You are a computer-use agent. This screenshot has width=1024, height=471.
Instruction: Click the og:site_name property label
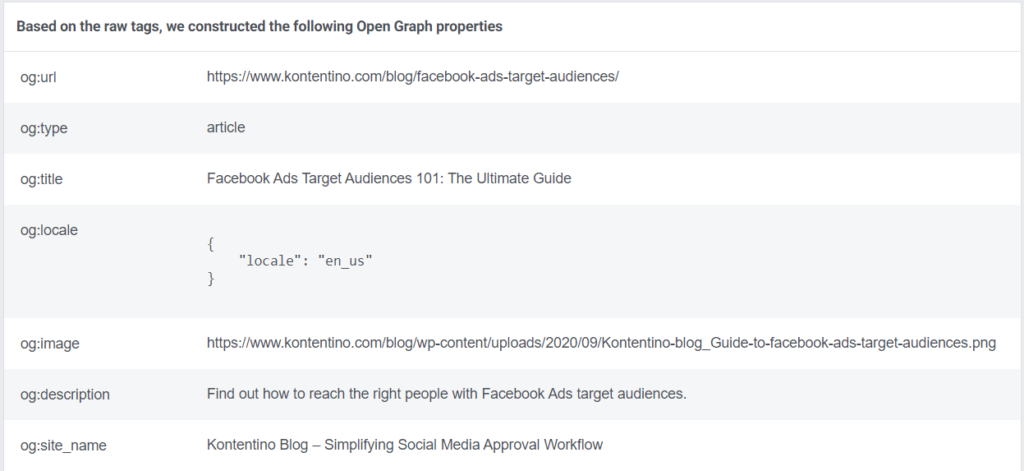coord(63,445)
